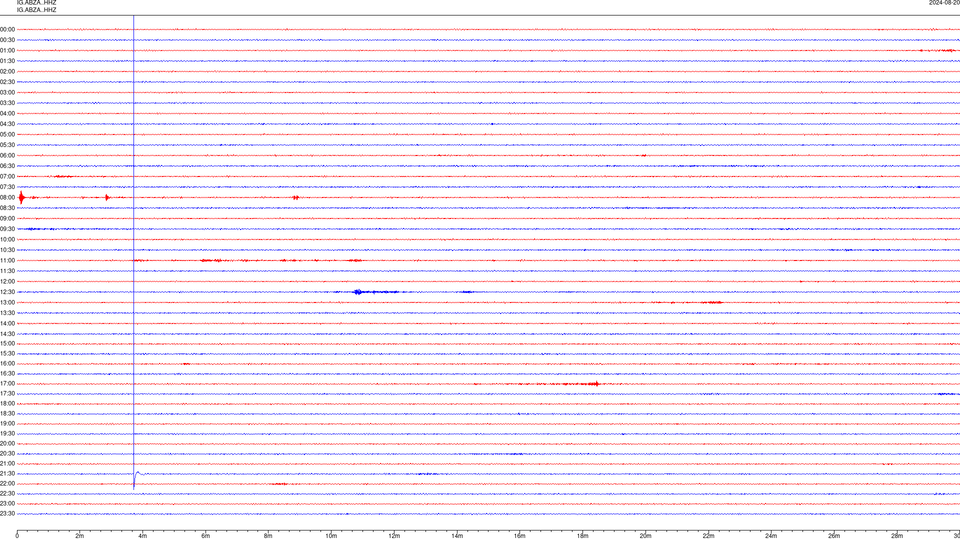Select the 17:00 row label
Viewport: 960px width, 540px height.
coord(7,384)
